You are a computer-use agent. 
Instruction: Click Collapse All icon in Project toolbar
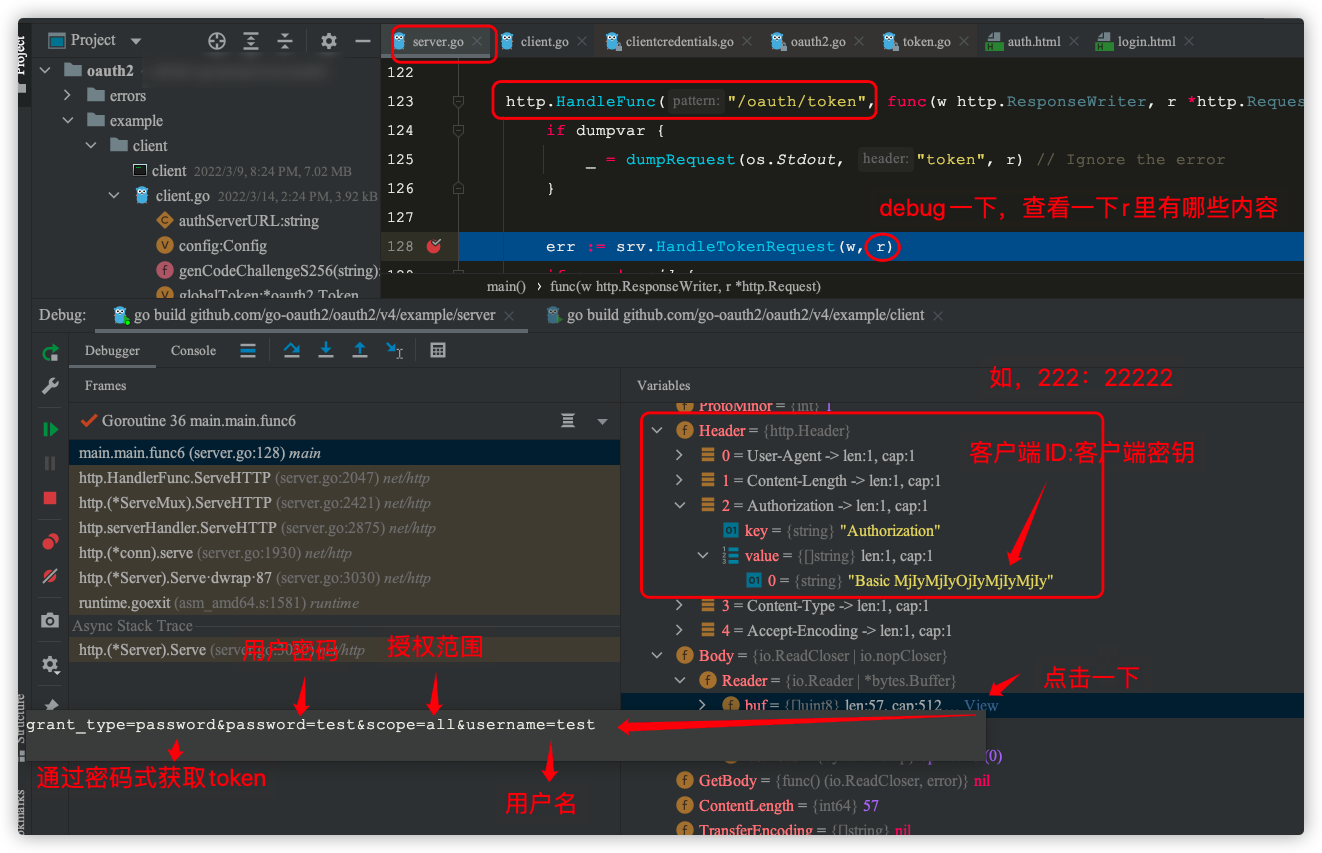(285, 41)
